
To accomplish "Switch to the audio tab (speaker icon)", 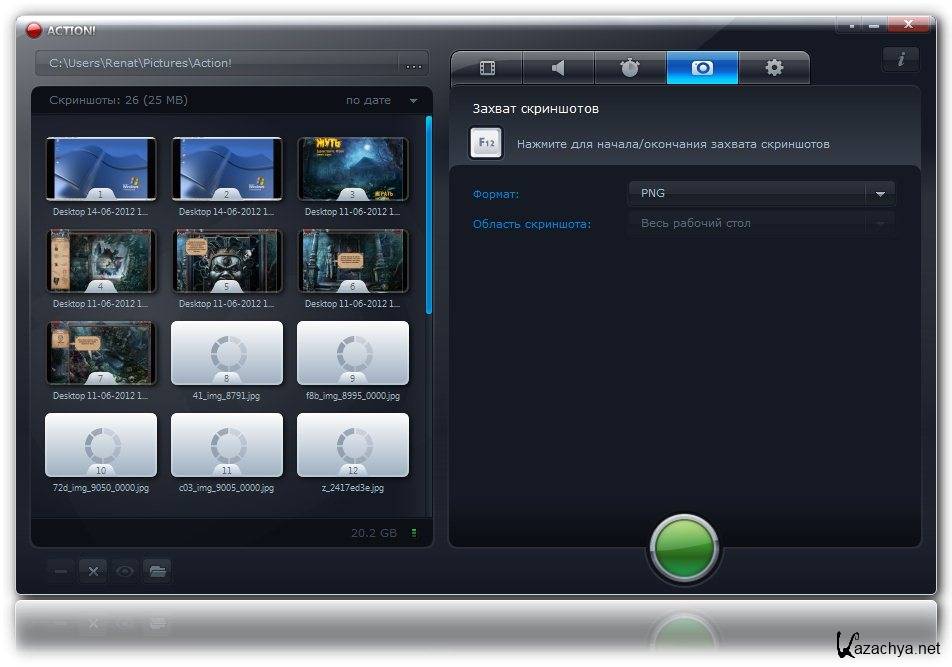I will click(x=558, y=68).
